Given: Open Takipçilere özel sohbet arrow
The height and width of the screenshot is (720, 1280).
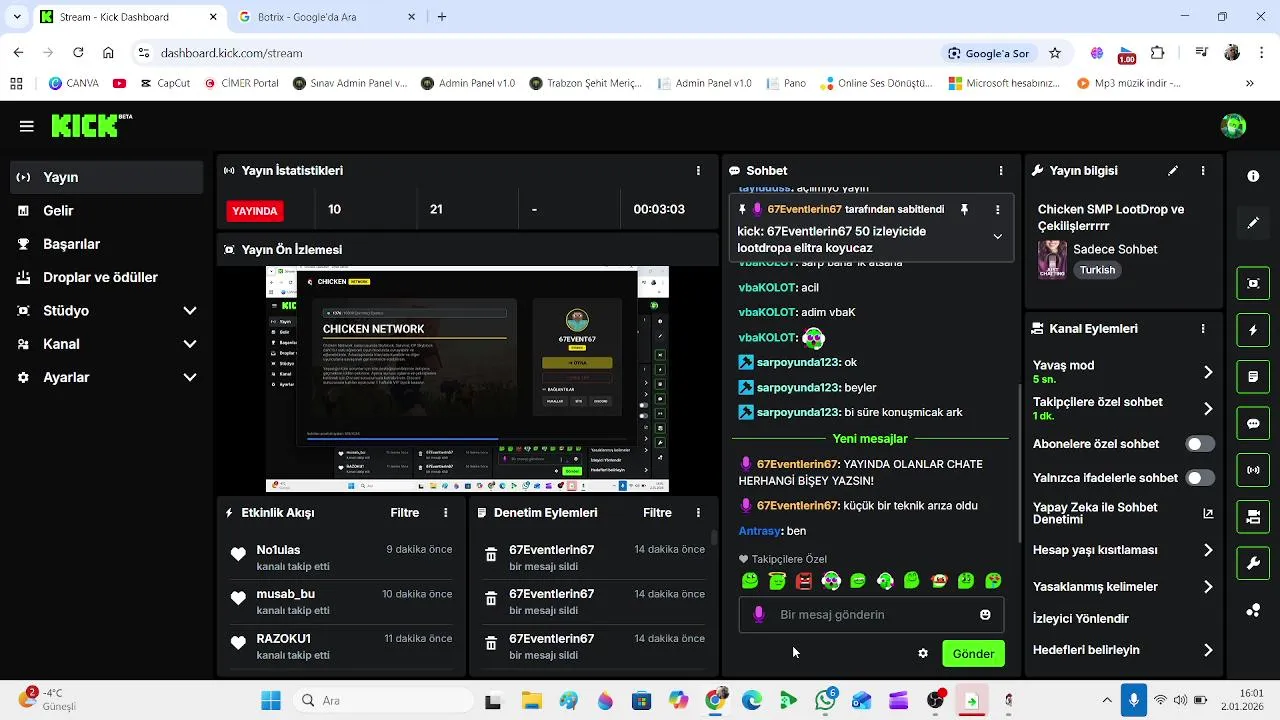Looking at the screenshot, I should (x=1208, y=408).
